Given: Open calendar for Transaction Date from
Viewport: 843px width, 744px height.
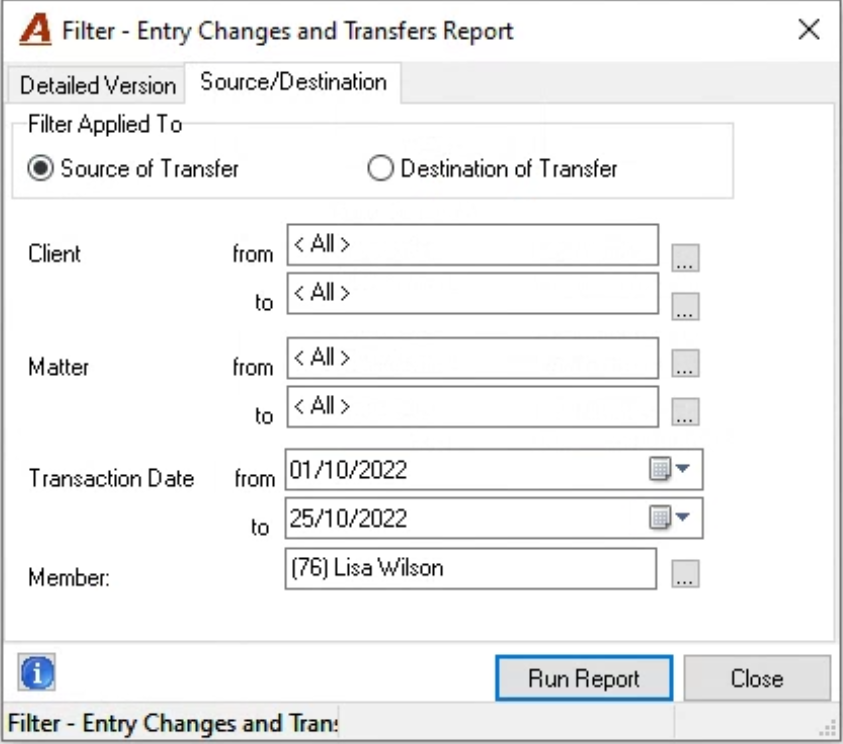Looking at the screenshot, I should (660, 469).
